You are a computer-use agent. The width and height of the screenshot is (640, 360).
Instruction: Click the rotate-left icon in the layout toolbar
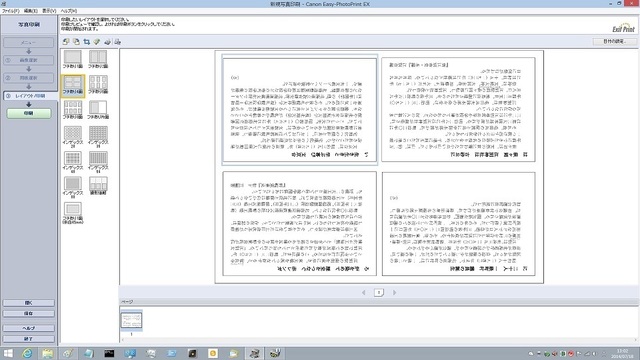click(66, 42)
